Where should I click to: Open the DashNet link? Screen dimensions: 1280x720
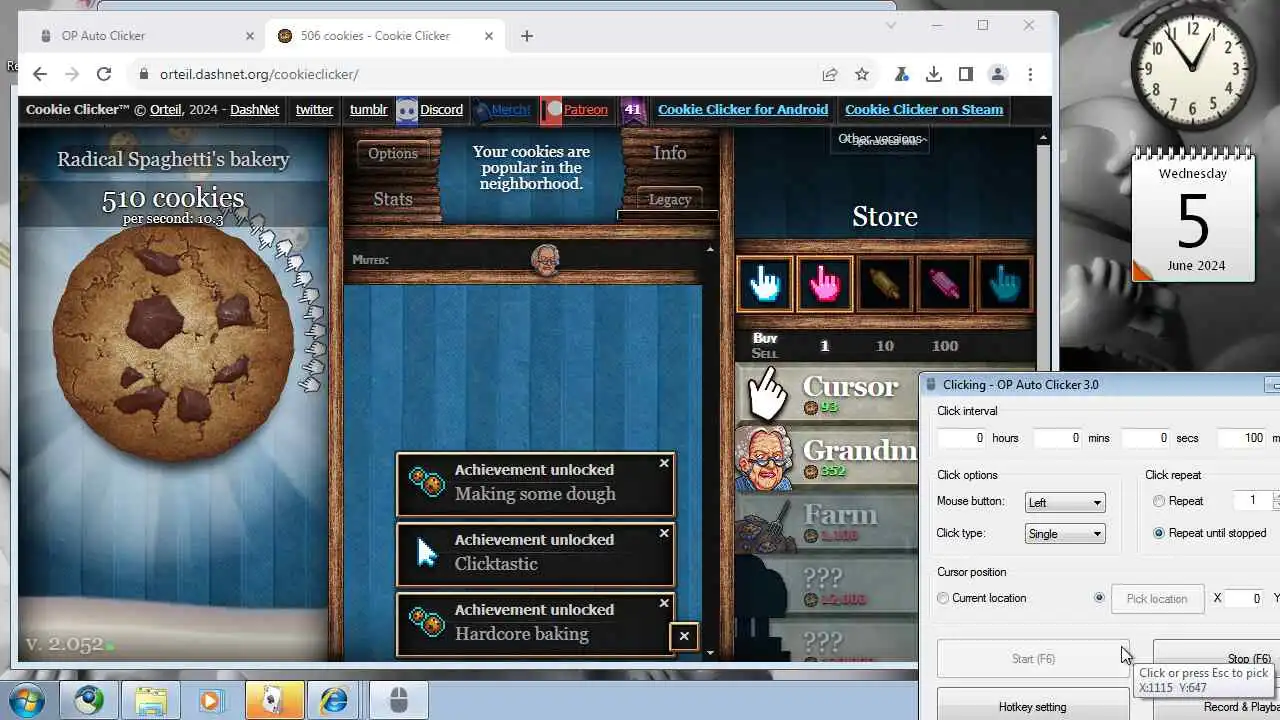(x=254, y=109)
